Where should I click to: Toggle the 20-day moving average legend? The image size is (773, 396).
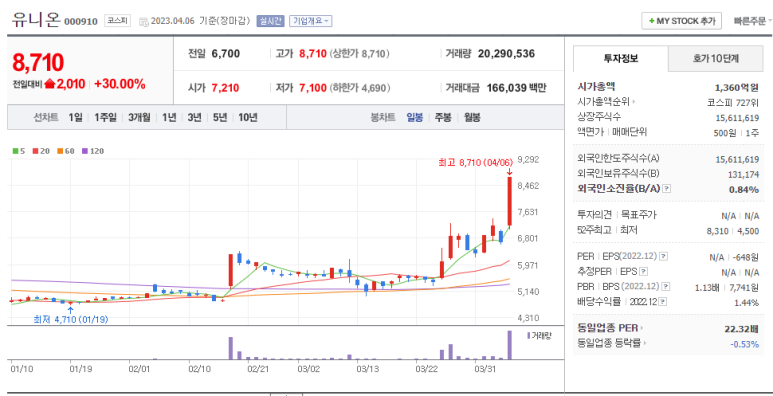41,151
